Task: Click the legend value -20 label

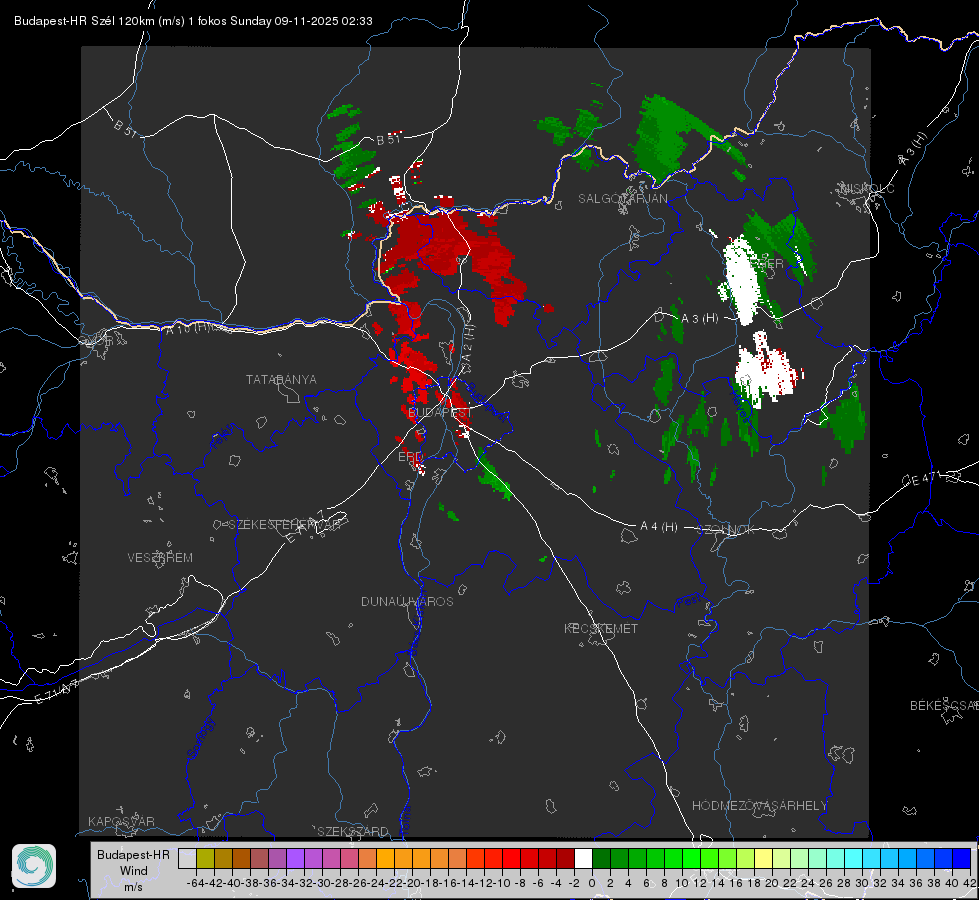Action: (x=411, y=883)
